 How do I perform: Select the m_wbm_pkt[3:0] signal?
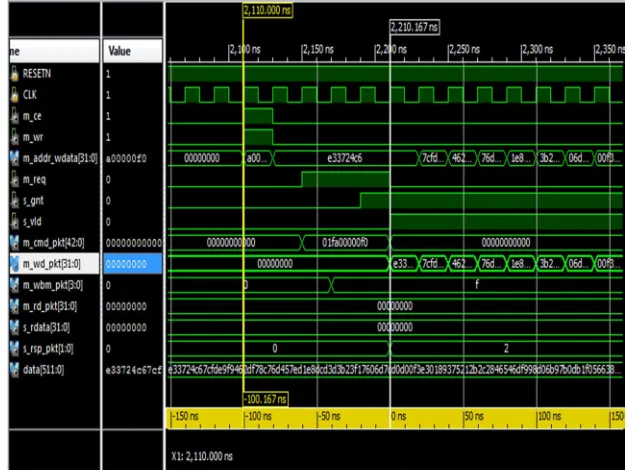pos(52,285)
